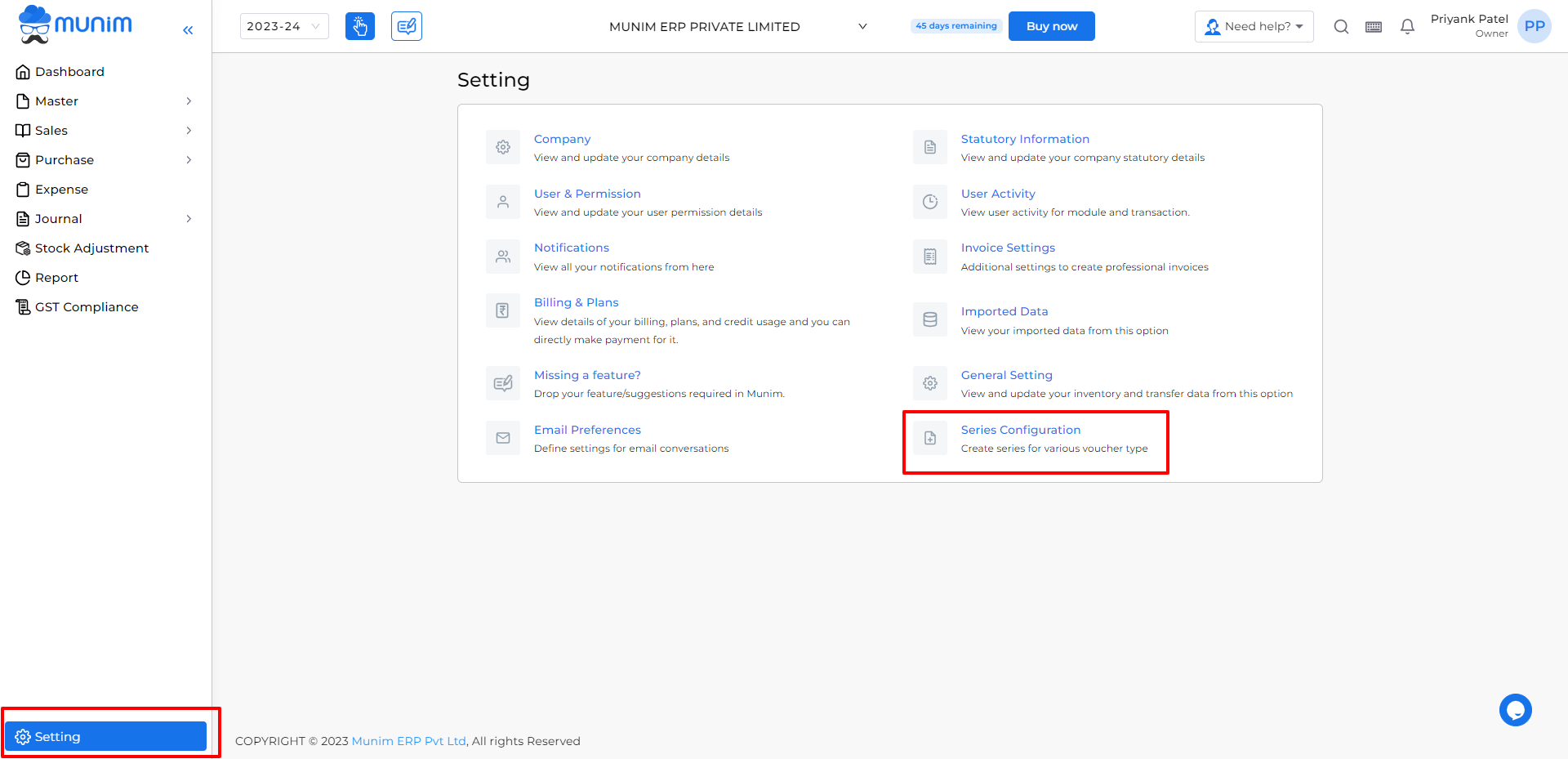Open the company name dropdown arrow
This screenshot has height=759, width=1568.
(x=862, y=26)
